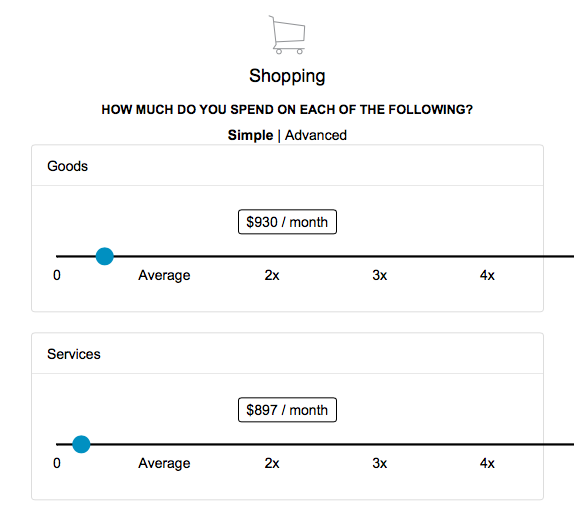Click the Shopping section title
The height and width of the screenshot is (516, 586).
point(287,76)
